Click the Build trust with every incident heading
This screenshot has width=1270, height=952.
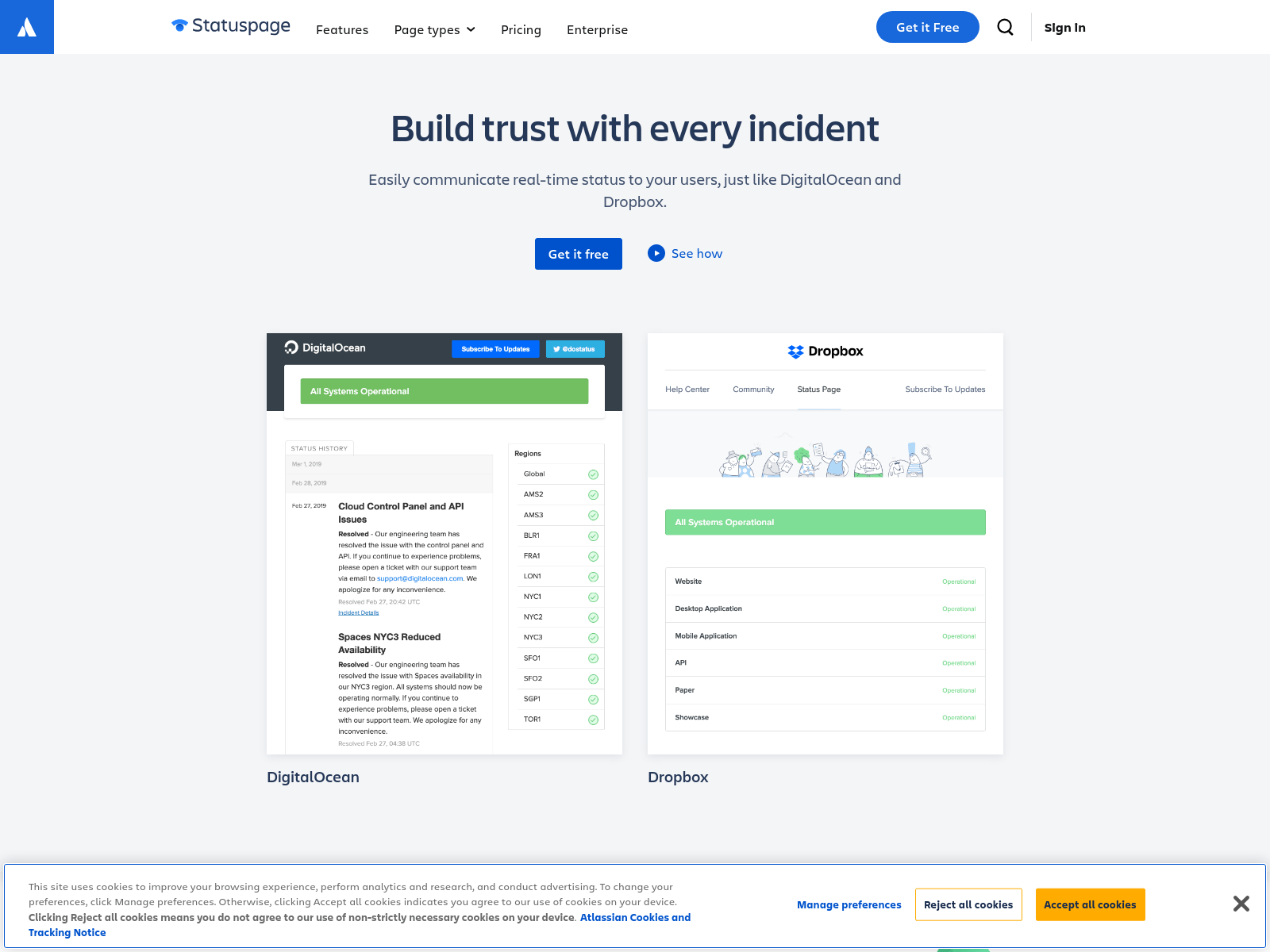coord(635,129)
